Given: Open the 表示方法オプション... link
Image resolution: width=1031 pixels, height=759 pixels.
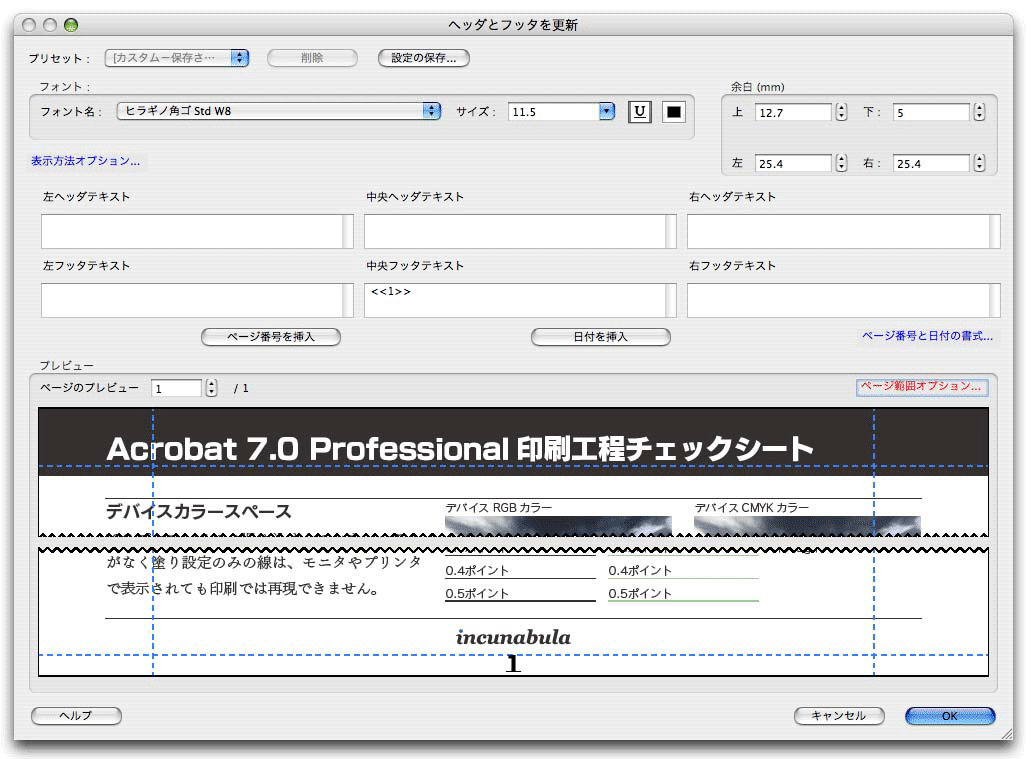Looking at the screenshot, I should pos(85,161).
